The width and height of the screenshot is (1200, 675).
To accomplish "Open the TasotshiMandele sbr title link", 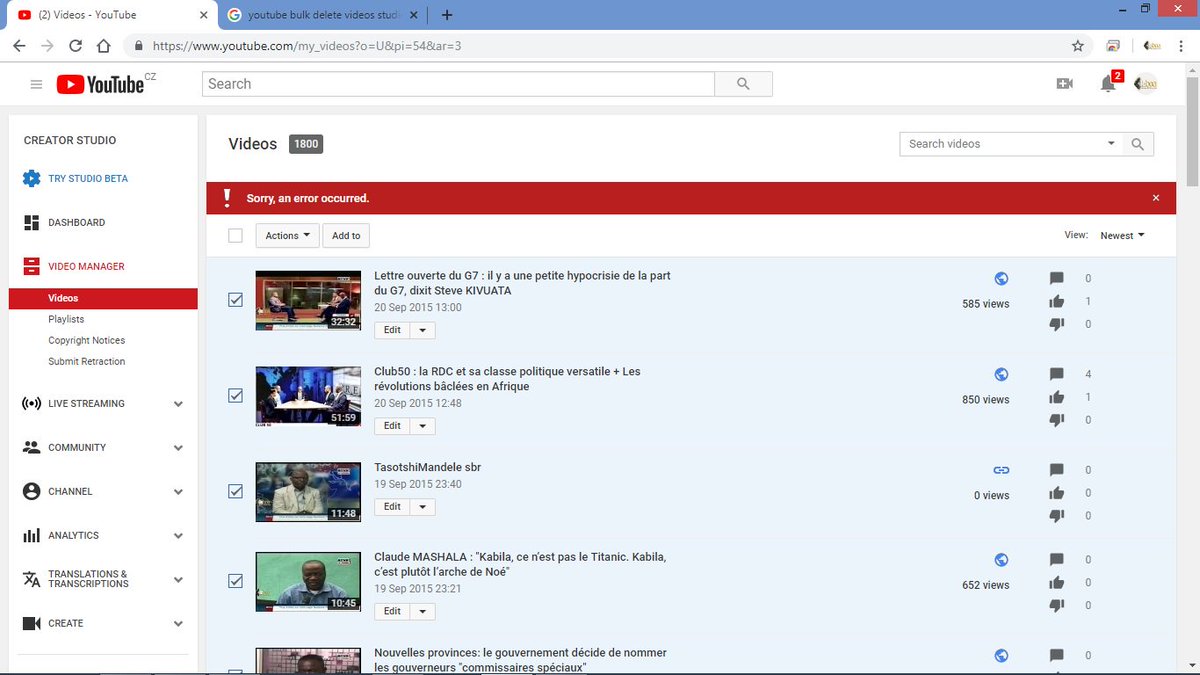I will coord(427,467).
